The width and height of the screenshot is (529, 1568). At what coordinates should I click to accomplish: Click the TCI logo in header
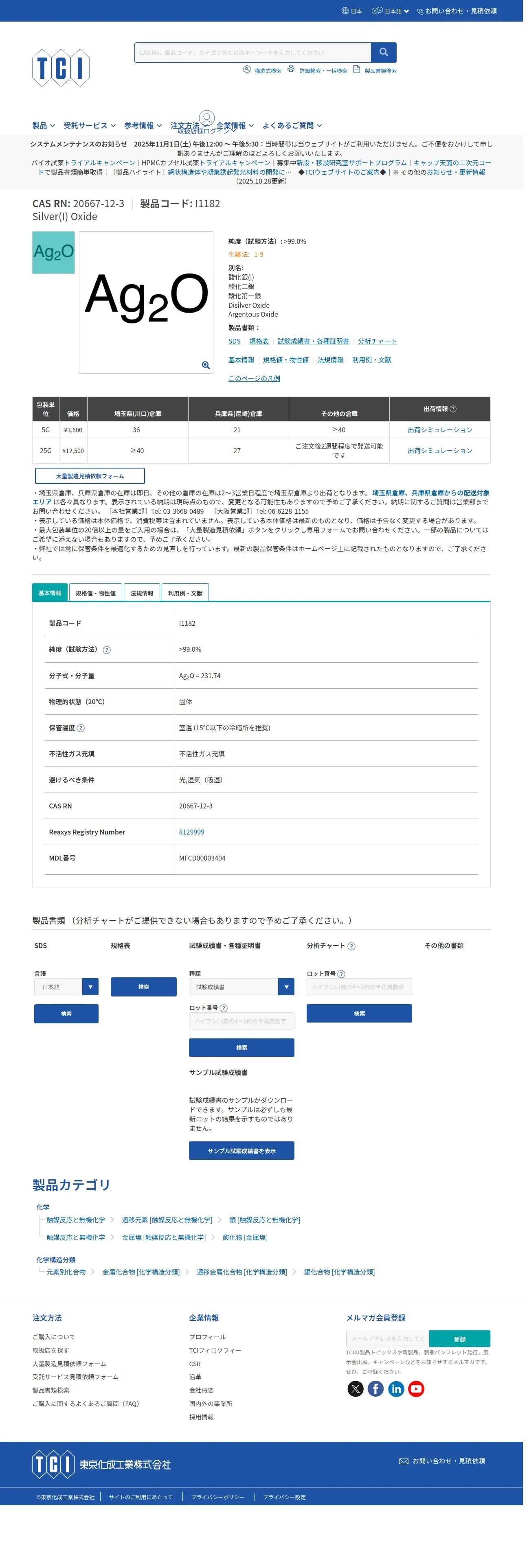pyautogui.click(x=61, y=68)
